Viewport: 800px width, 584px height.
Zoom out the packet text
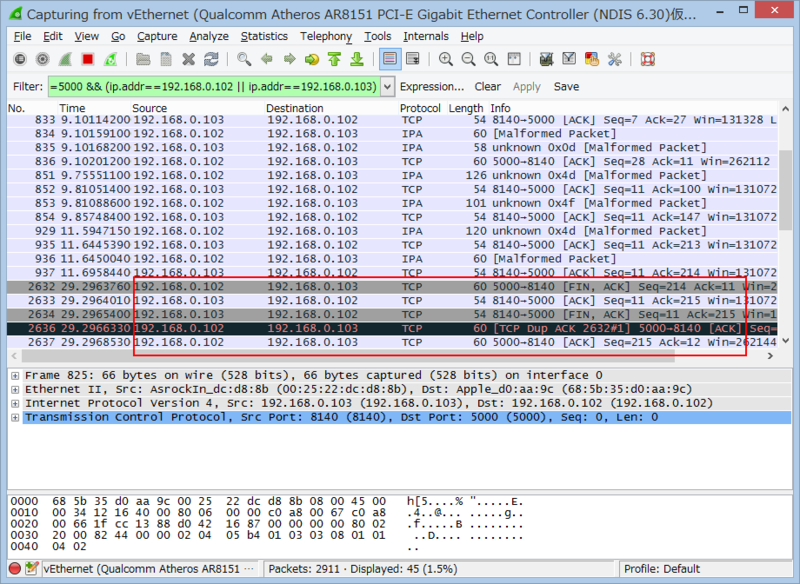tap(468, 59)
